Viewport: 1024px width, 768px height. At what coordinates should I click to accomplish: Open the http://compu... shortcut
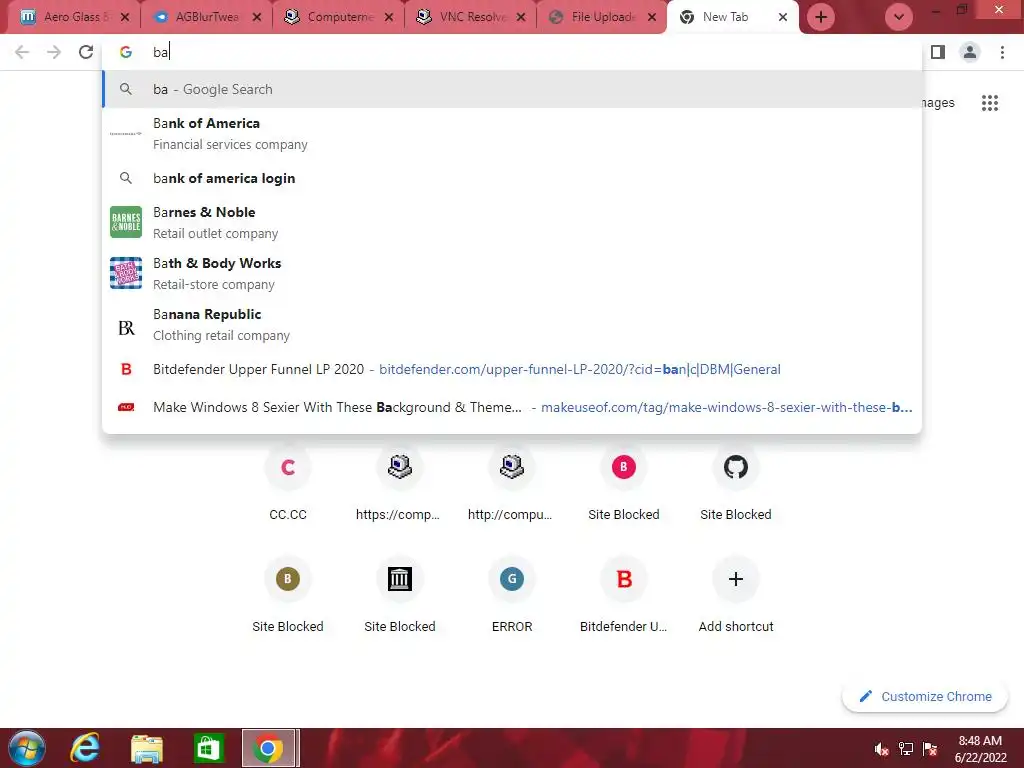tap(512, 482)
